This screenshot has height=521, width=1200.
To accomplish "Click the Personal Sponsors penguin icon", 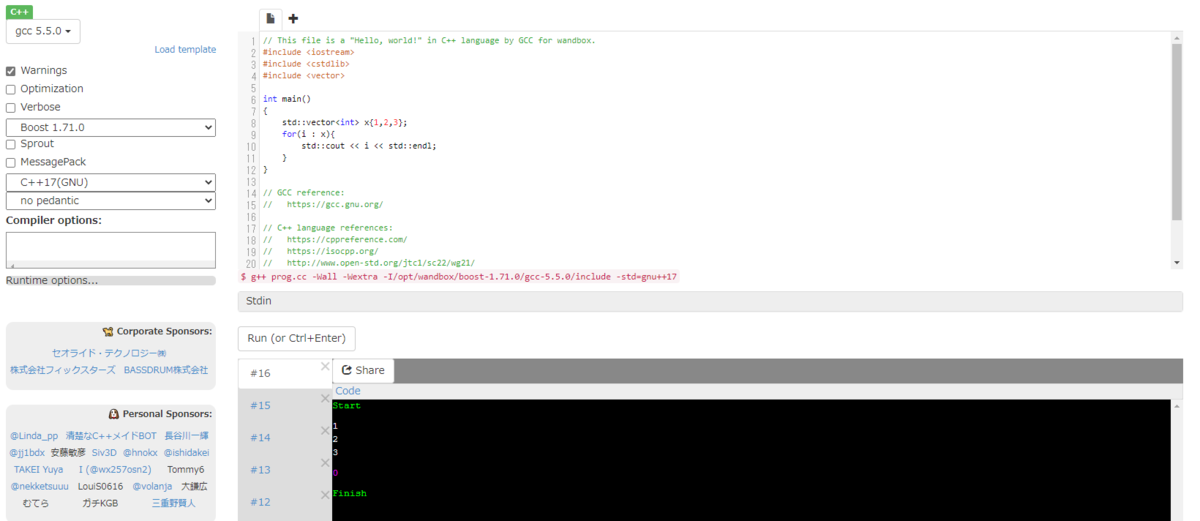I will 114,413.
